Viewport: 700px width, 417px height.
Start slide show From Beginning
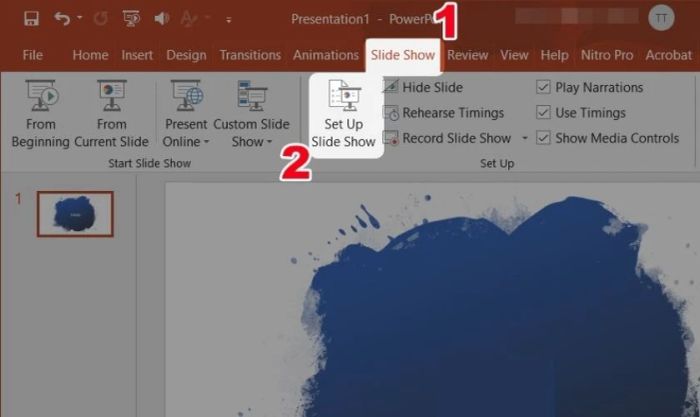point(41,114)
